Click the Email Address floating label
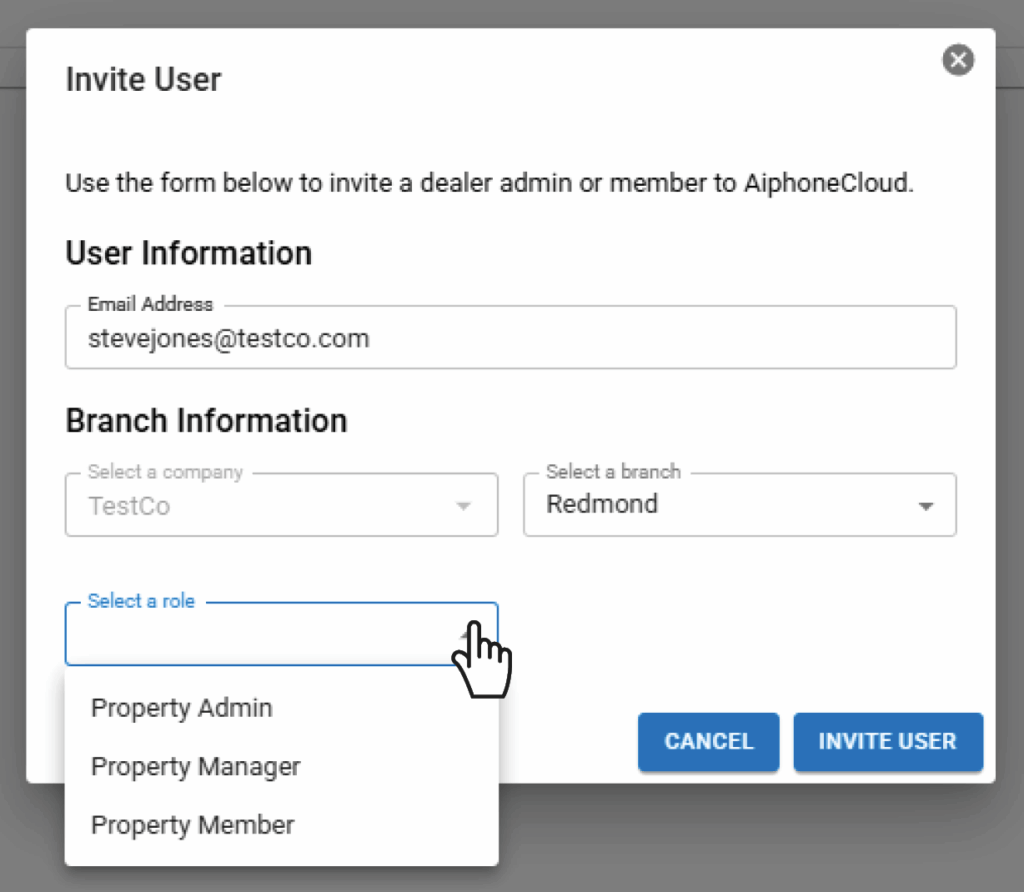 click(x=150, y=304)
